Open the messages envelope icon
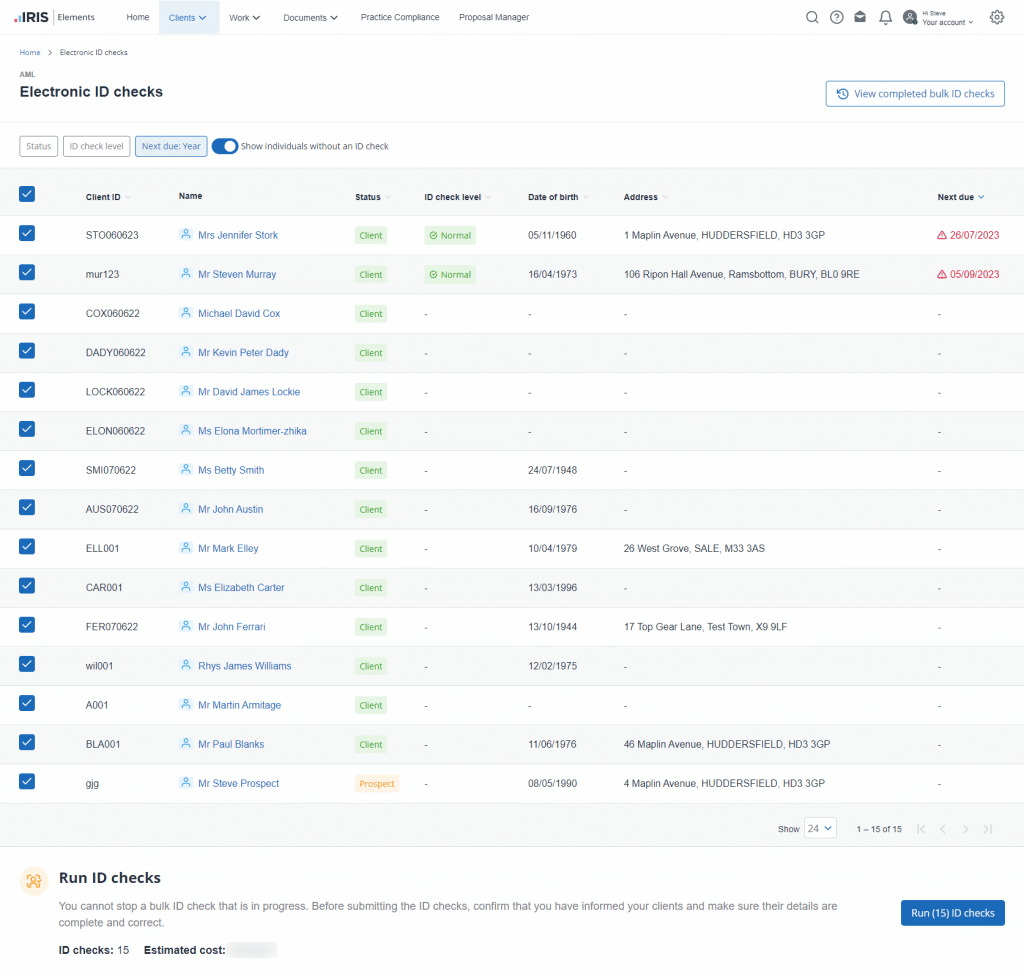This screenshot has height=979, width=1024. tap(860, 17)
